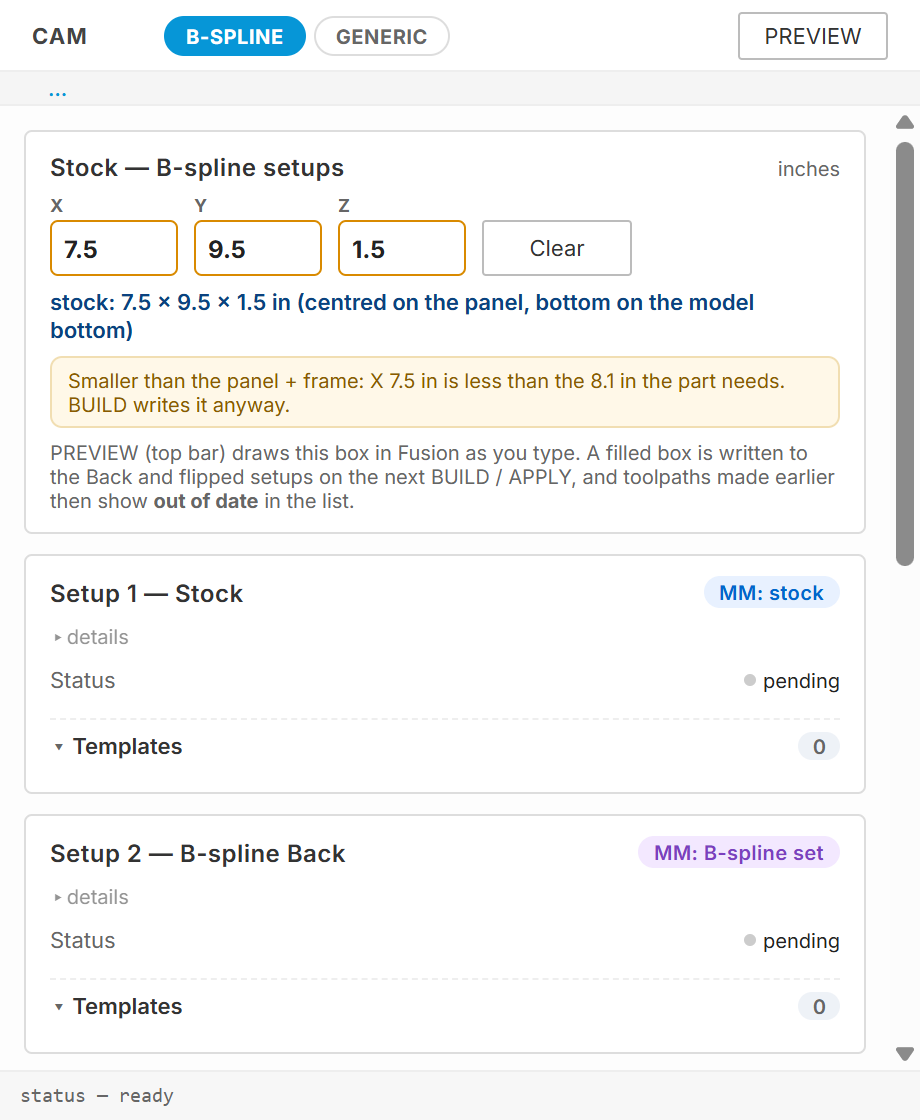The height and width of the screenshot is (1120, 920).
Task: Click the CAM title
Action: (x=59, y=36)
